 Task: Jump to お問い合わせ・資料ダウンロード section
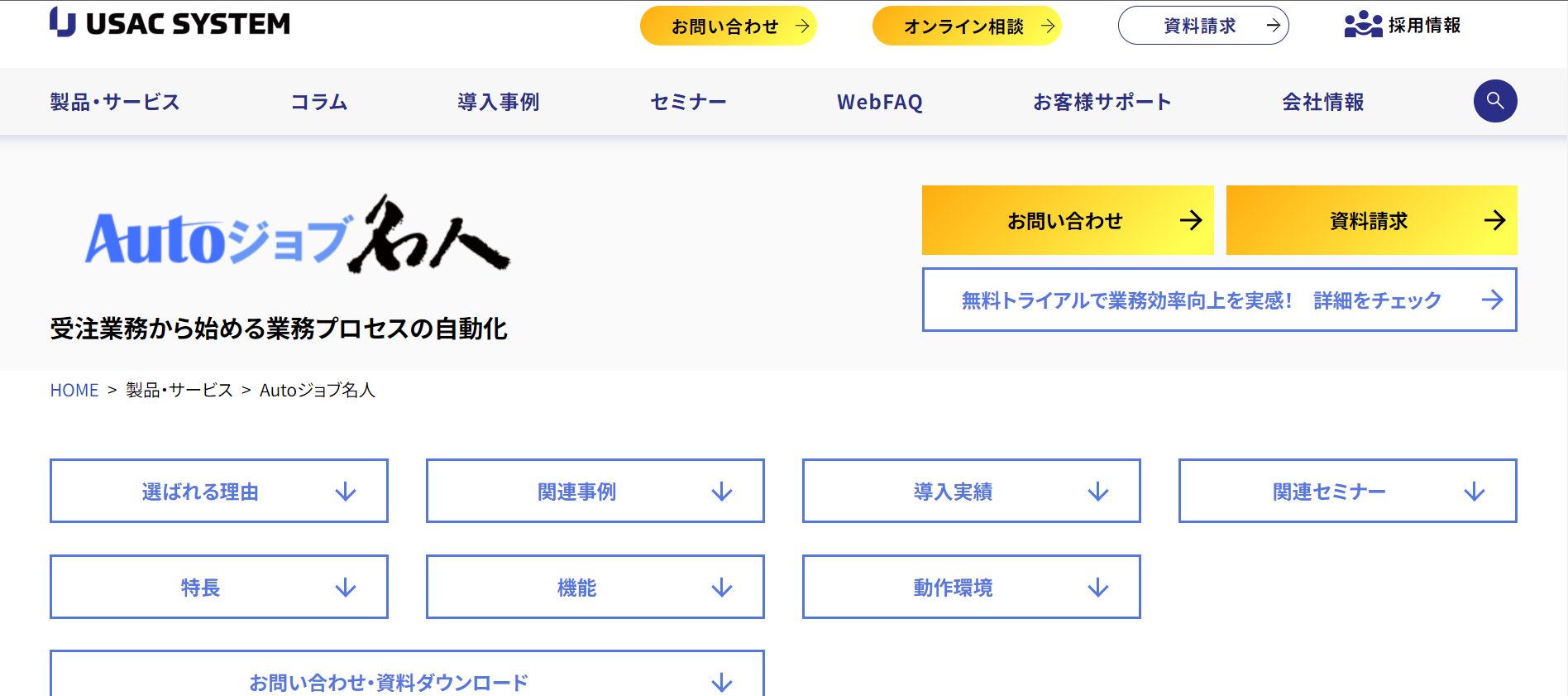(407, 674)
